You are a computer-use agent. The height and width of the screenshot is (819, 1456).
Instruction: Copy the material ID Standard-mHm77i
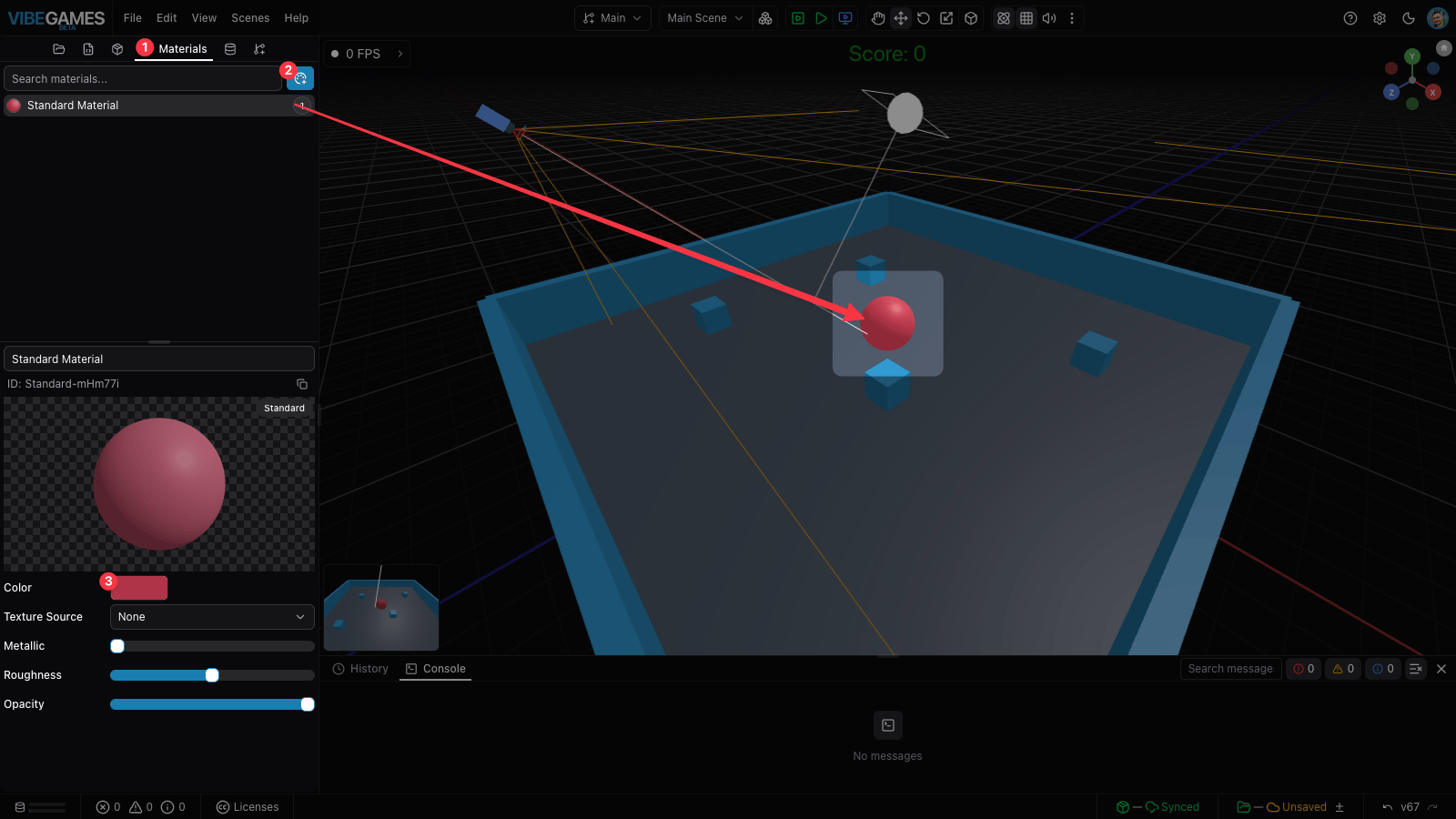coord(302,384)
